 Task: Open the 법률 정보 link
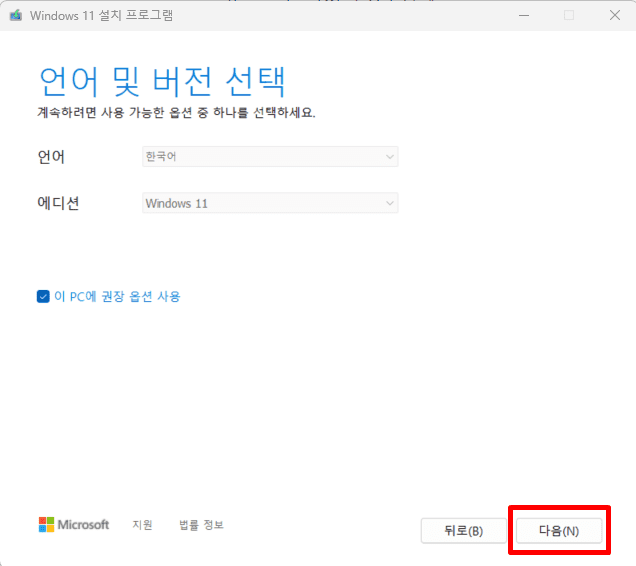point(201,525)
